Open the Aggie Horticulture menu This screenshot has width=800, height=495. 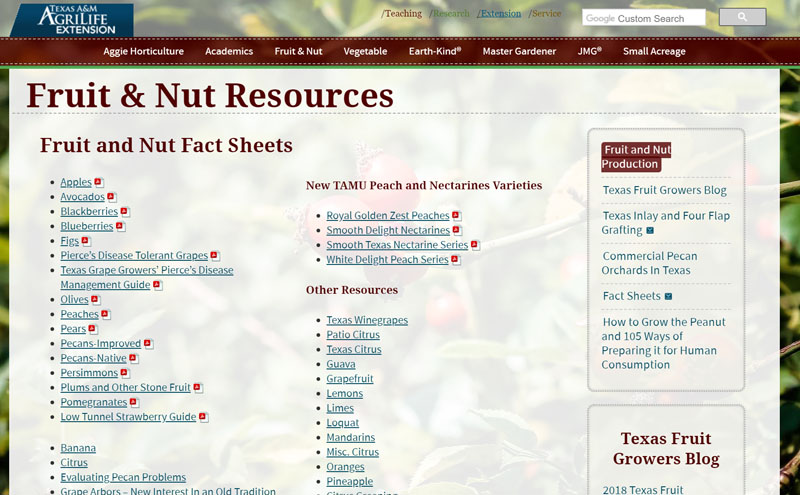pyautogui.click(x=143, y=51)
